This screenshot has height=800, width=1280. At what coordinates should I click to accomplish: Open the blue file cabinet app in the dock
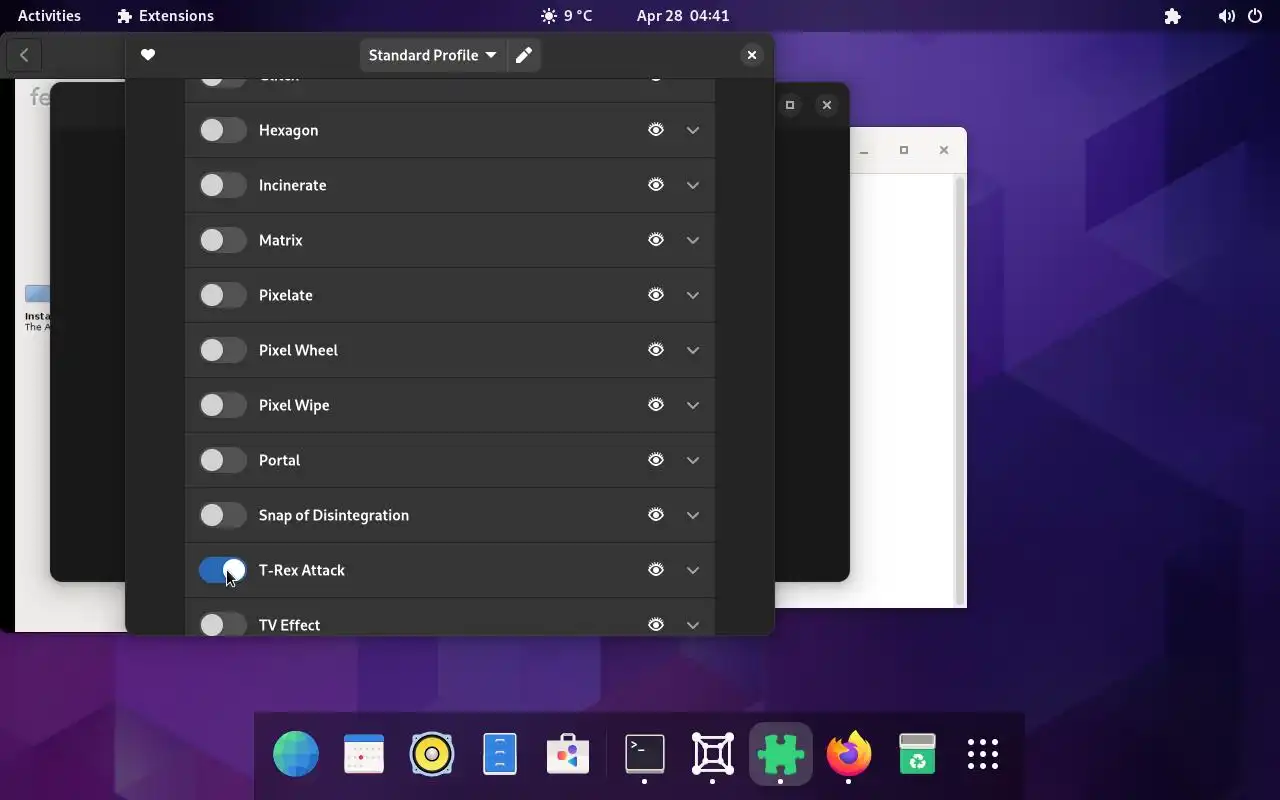[500, 754]
